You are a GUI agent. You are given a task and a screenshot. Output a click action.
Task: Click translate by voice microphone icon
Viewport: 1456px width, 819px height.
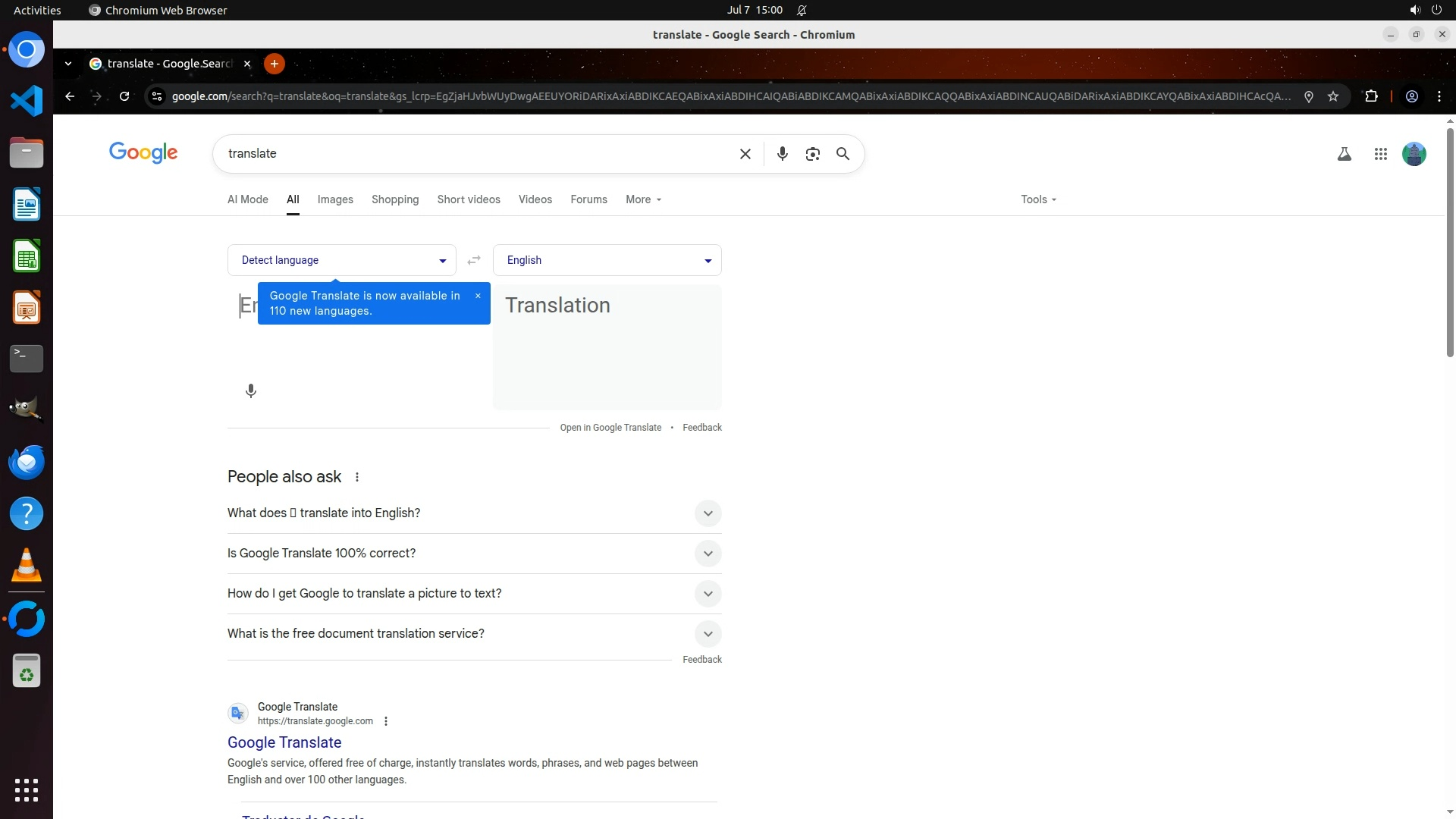tap(251, 391)
